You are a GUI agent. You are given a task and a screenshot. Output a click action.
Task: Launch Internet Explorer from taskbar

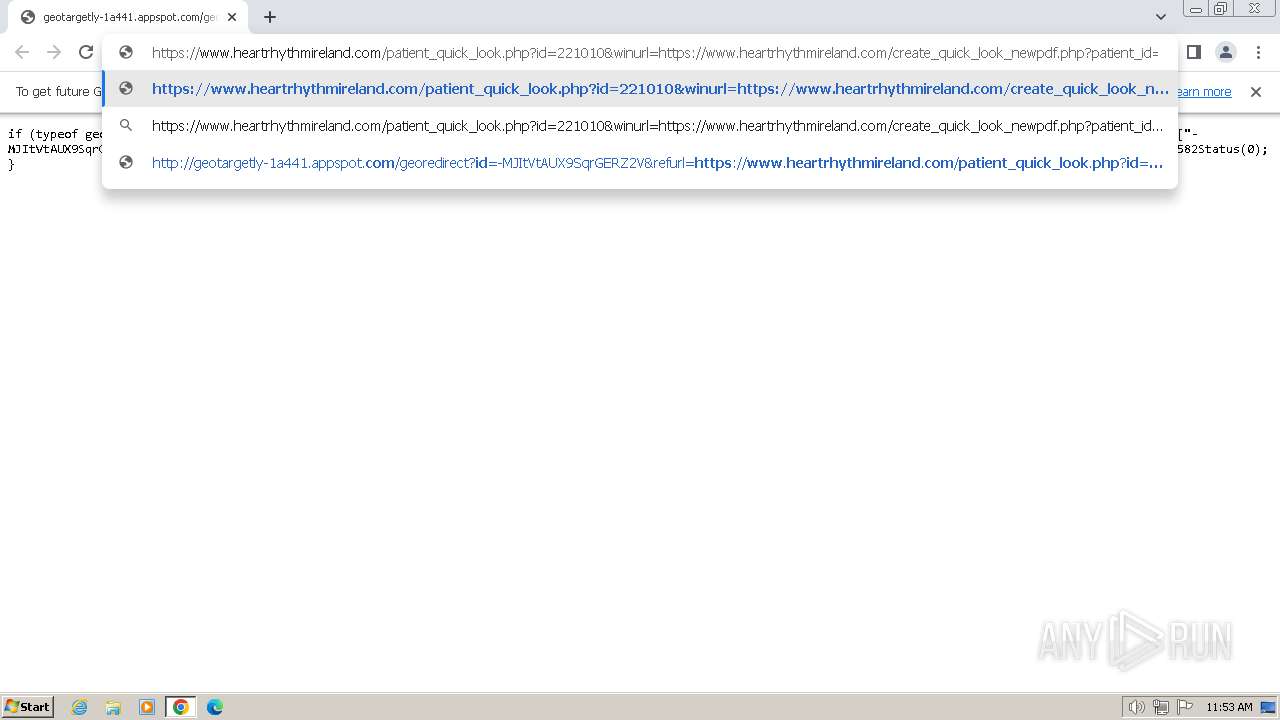point(80,707)
